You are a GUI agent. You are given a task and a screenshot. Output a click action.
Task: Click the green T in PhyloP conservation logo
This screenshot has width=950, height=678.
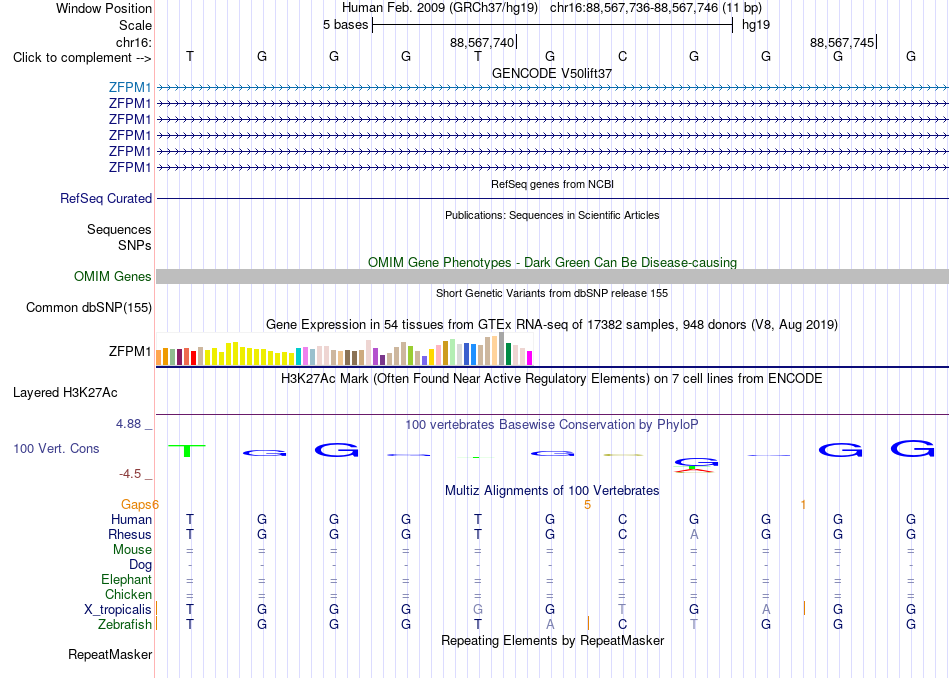coord(187,450)
